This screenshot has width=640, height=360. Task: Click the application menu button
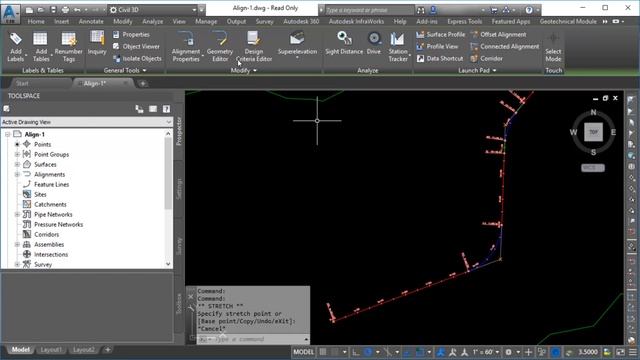pyautogui.click(x=10, y=13)
